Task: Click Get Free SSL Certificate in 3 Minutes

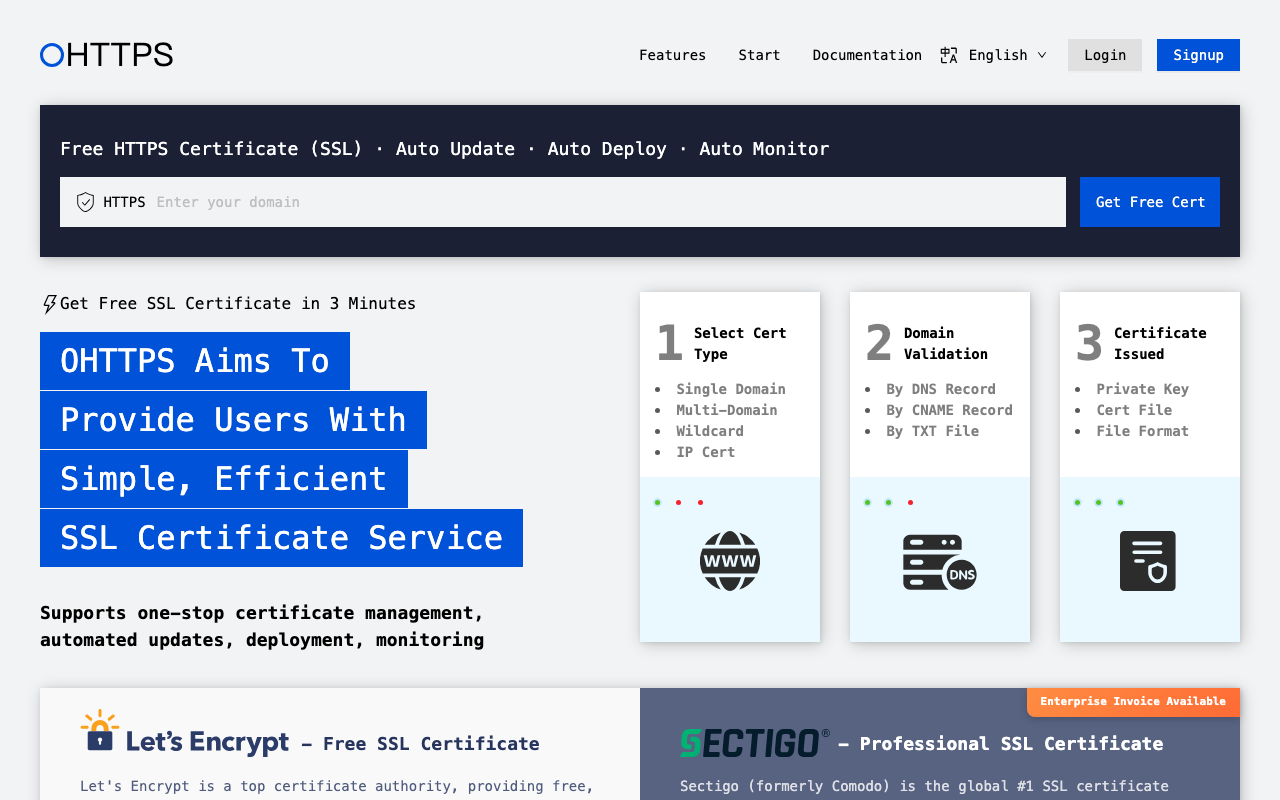Action: point(238,304)
